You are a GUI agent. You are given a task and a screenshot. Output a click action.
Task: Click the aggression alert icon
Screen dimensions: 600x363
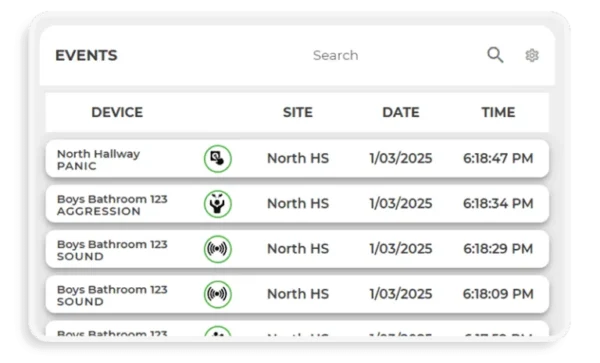(x=218, y=203)
